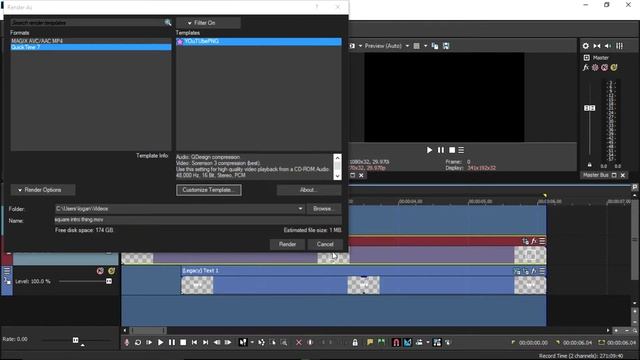This screenshot has height=360, width=640.
Task: Click Play in transport bar
Action: [x=160, y=342]
